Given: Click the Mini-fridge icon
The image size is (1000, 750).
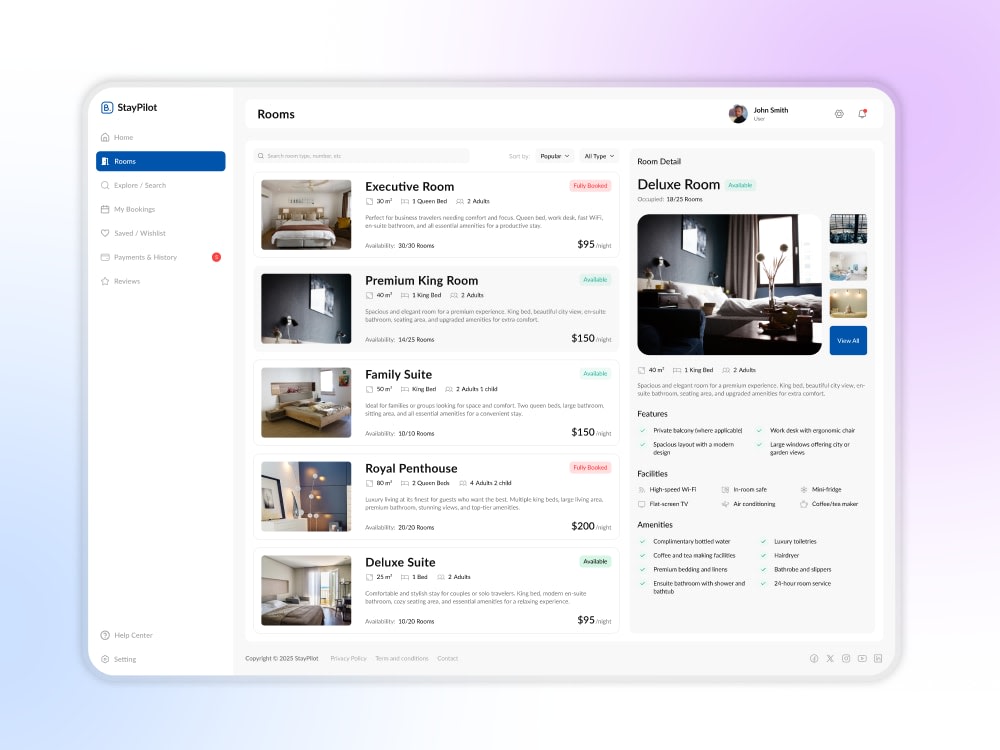Looking at the screenshot, I should (x=804, y=490).
